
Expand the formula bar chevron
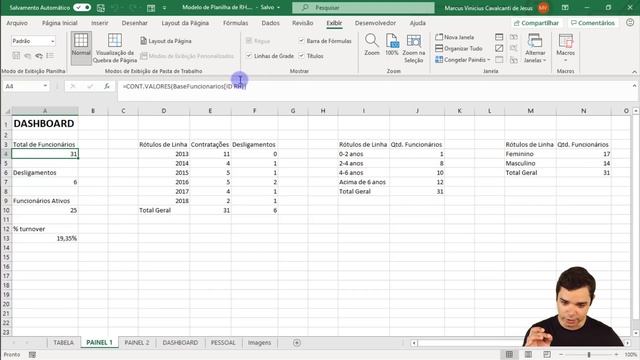tap(634, 86)
